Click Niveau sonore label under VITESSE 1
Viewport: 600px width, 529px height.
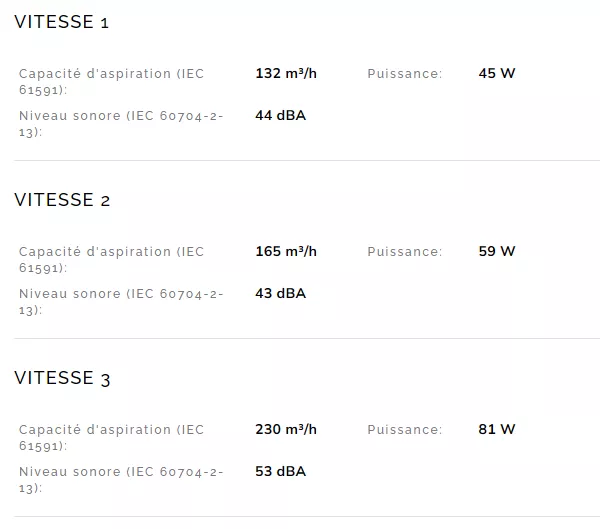[120, 123]
